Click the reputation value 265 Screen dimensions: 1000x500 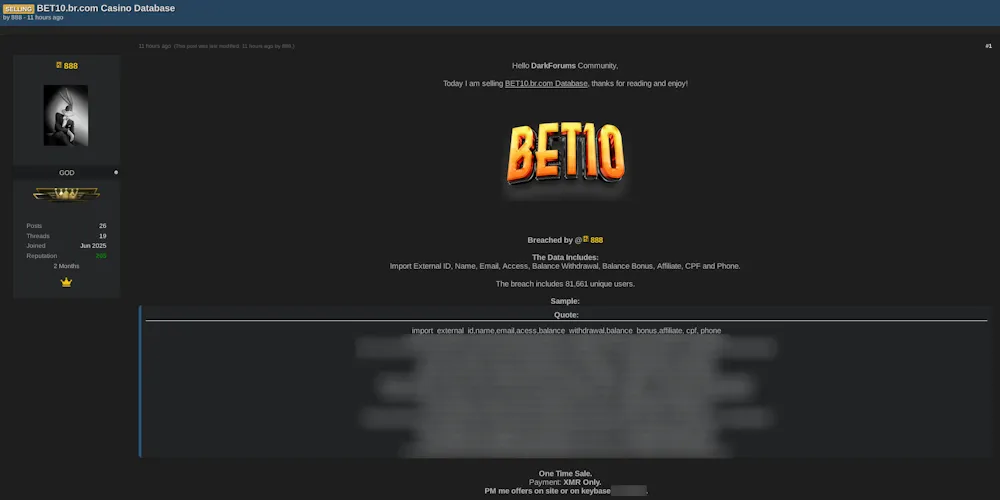(101, 256)
